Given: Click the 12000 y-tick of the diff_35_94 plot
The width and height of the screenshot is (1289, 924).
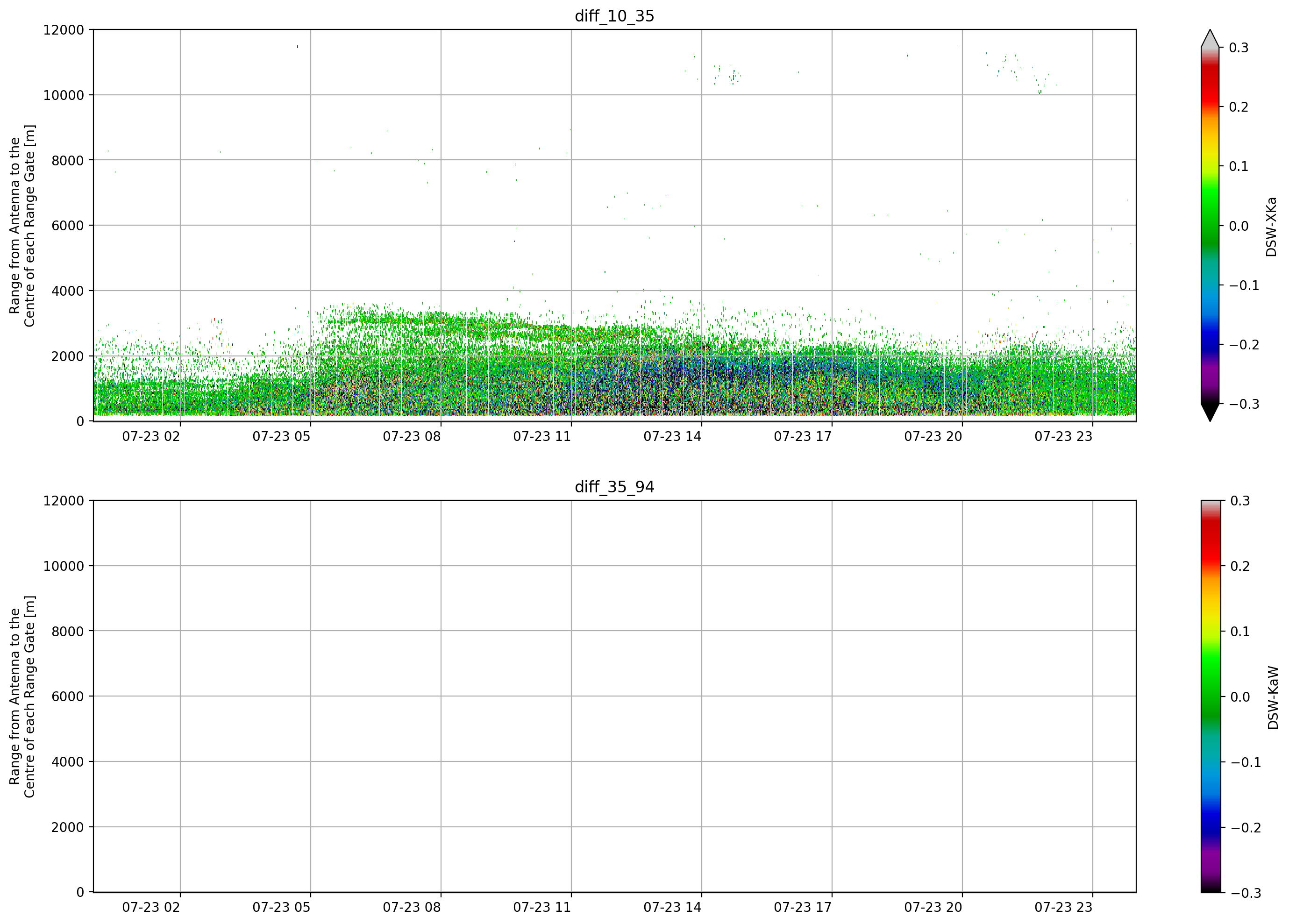Looking at the screenshot, I should [x=64, y=501].
